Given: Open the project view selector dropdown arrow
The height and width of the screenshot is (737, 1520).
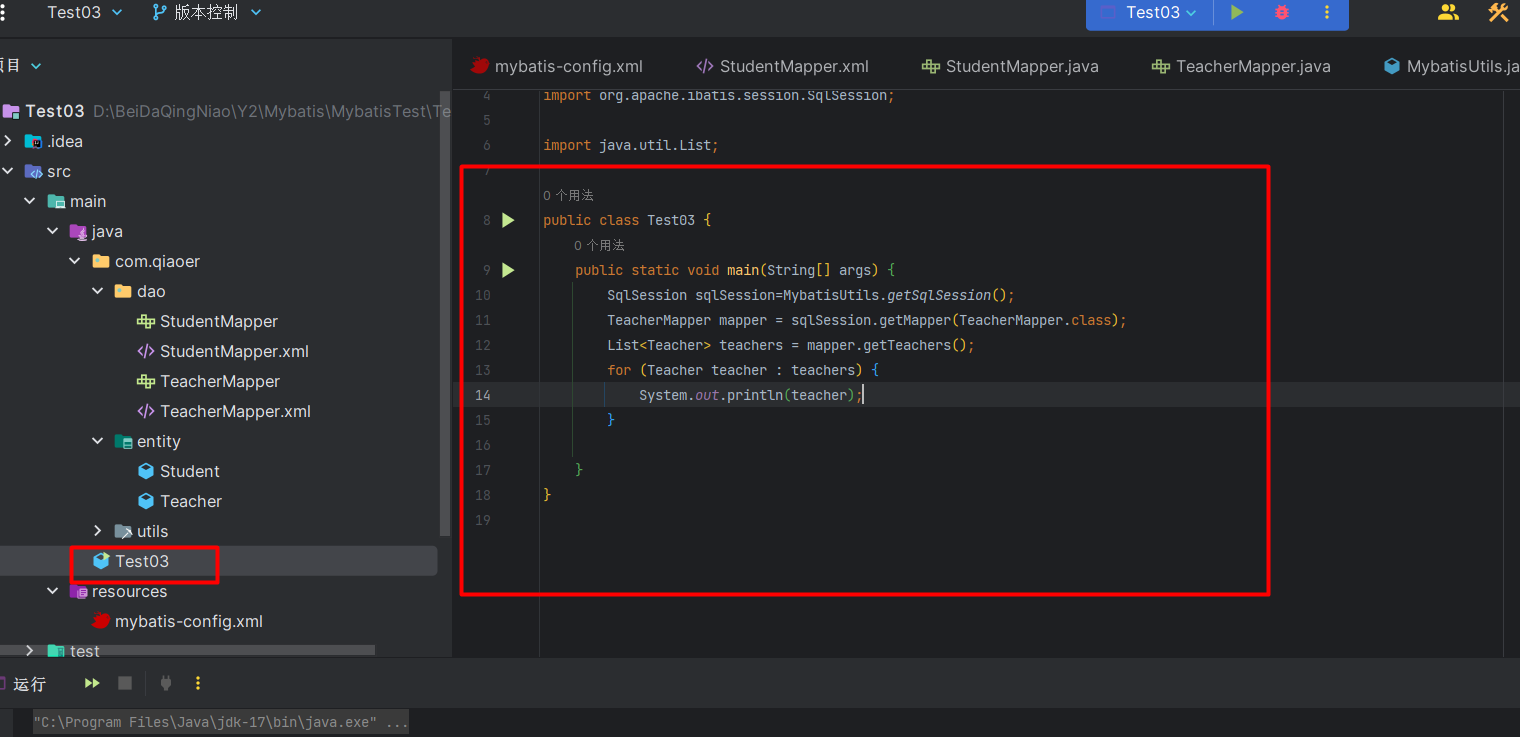Looking at the screenshot, I should pos(37,66).
